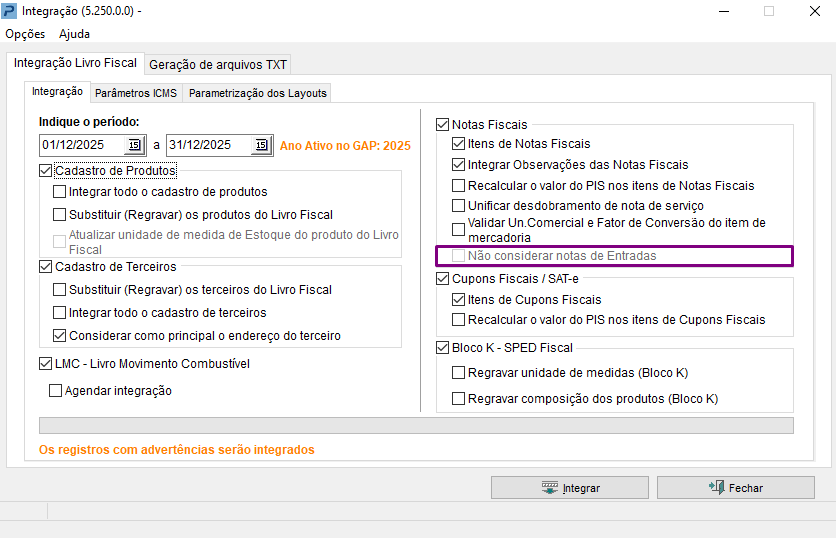The width and height of the screenshot is (836, 538).
Task: Open the end date calendar picker icon
Action: point(262,145)
